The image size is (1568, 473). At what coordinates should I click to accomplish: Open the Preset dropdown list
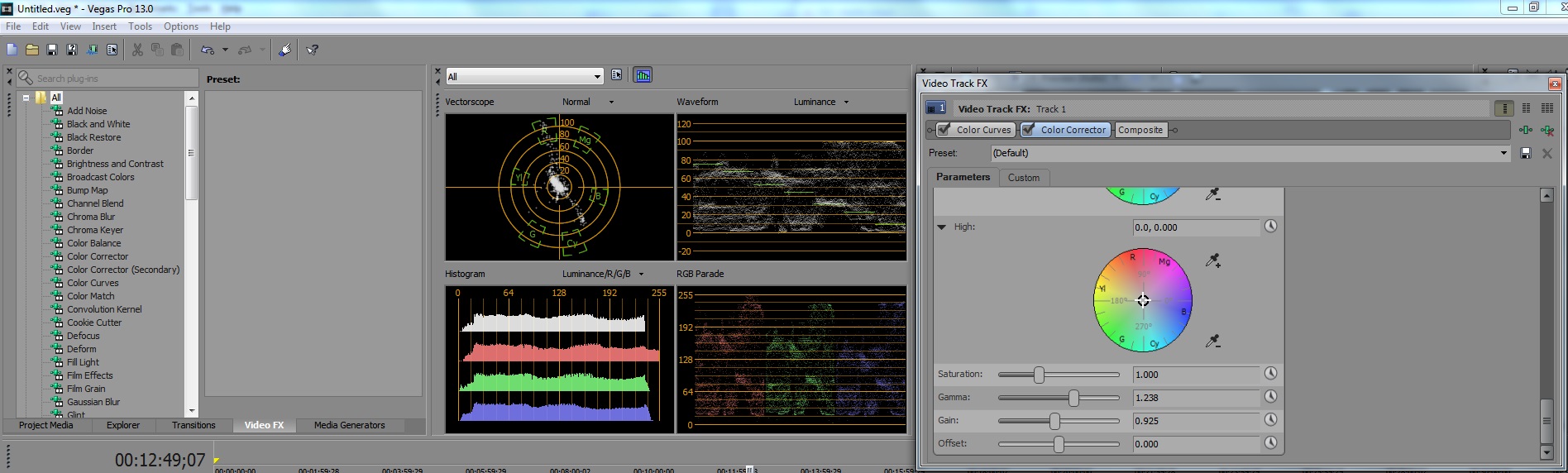1503,153
